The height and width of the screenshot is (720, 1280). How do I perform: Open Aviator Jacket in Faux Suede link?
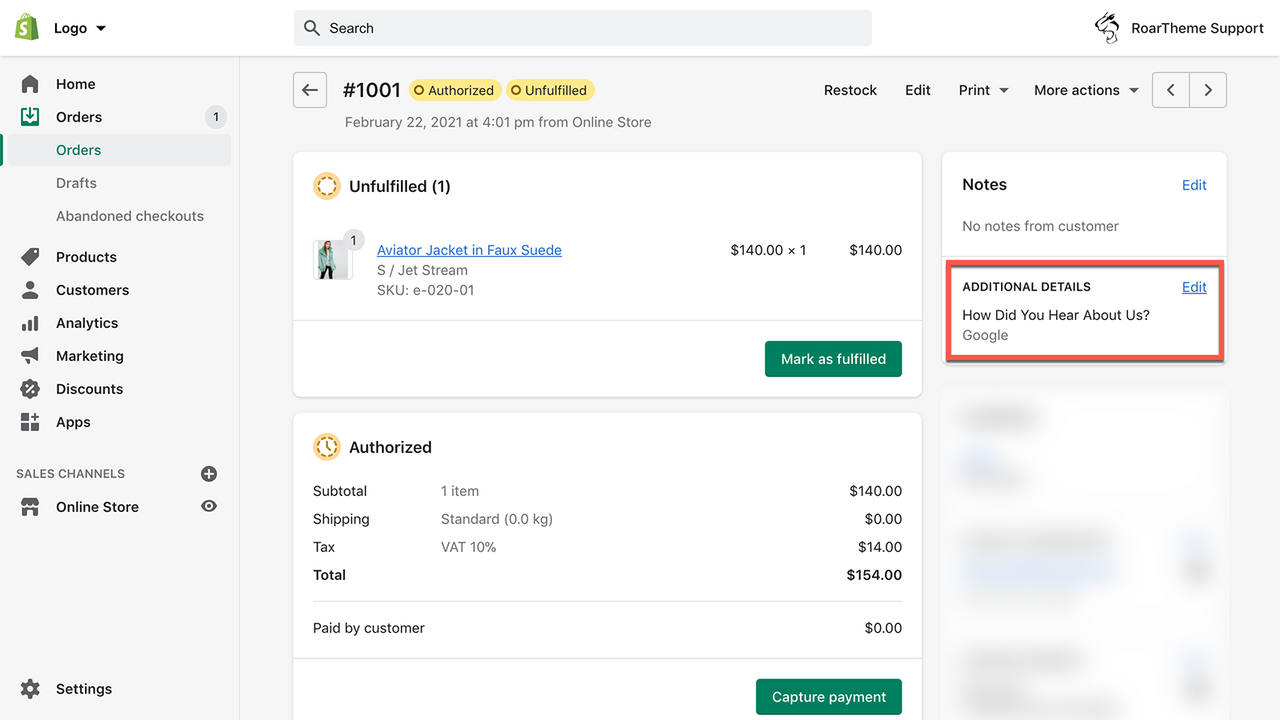[469, 250]
